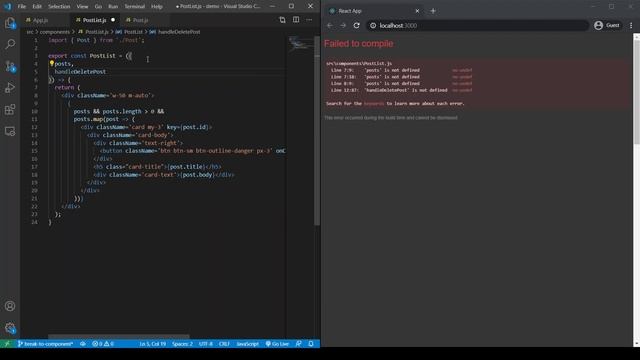Open the Run and Debug view
Screen dimensions: 640x360
10,87
